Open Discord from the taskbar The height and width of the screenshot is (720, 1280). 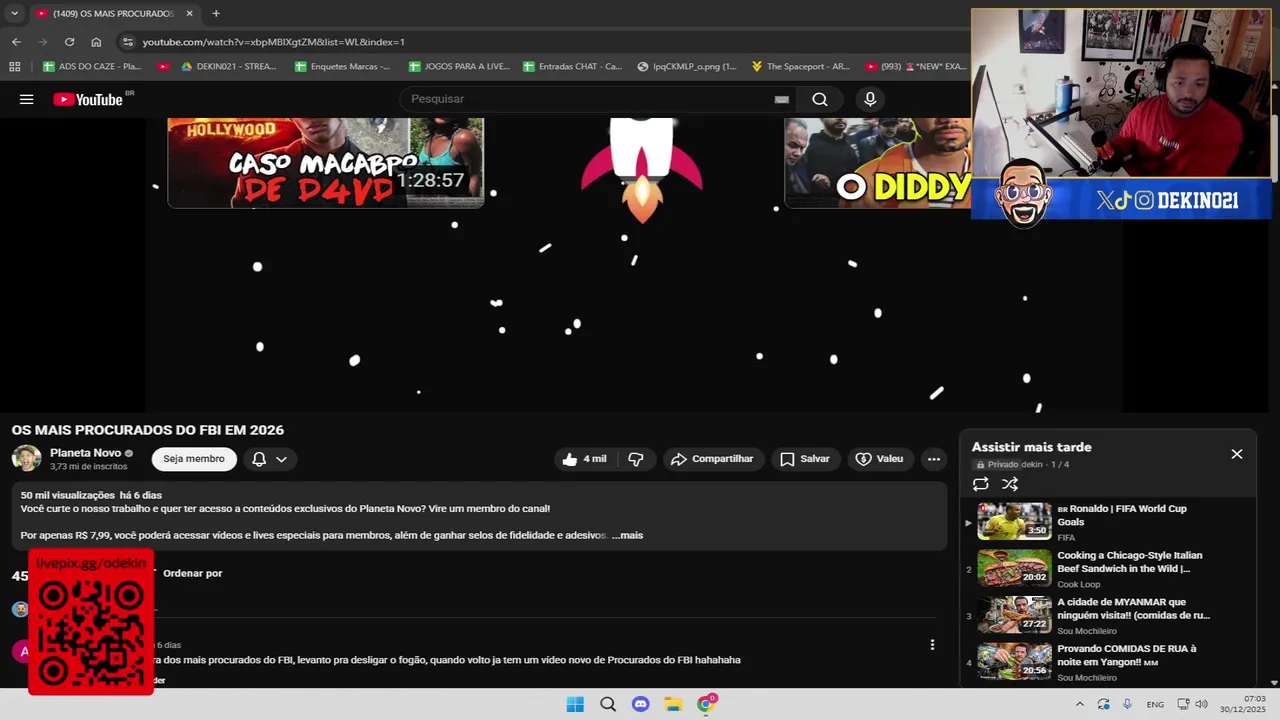pyautogui.click(x=641, y=704)
